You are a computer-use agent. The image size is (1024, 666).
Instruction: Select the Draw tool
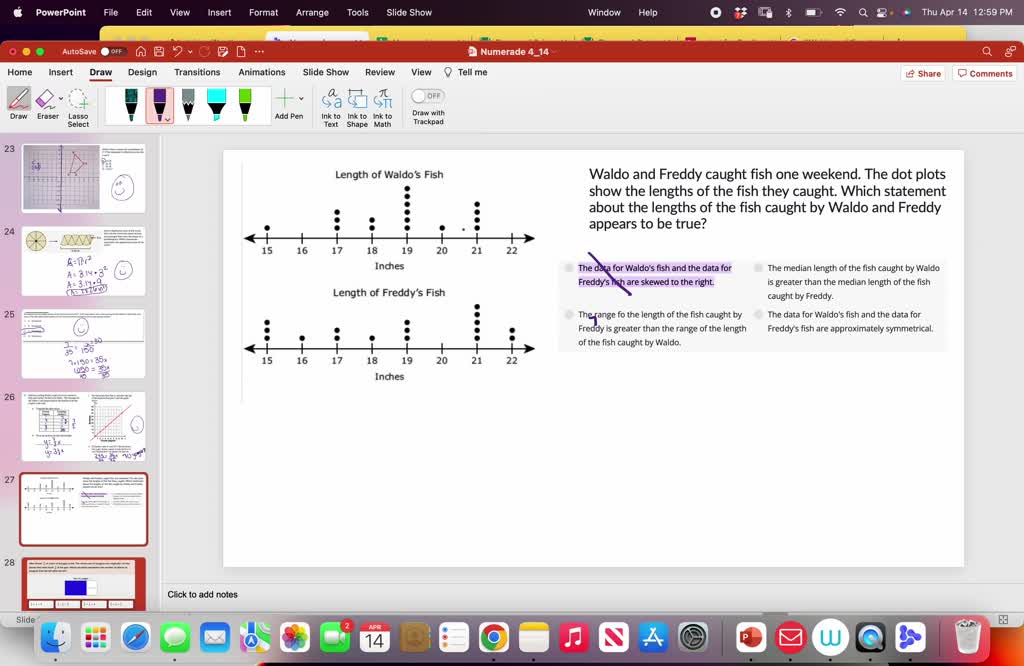[x=18, y=103]
